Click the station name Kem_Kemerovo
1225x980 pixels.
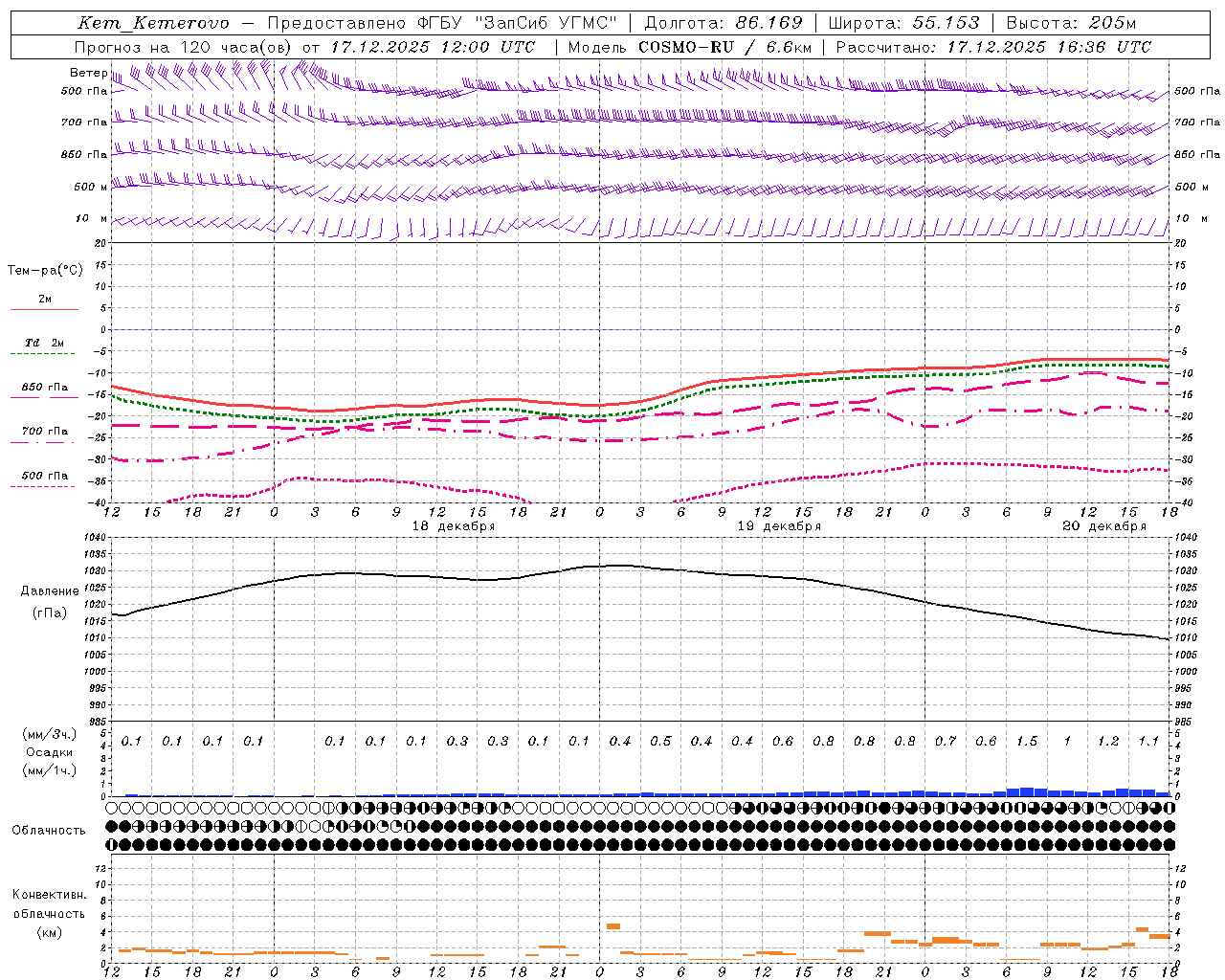click(153, 23)
